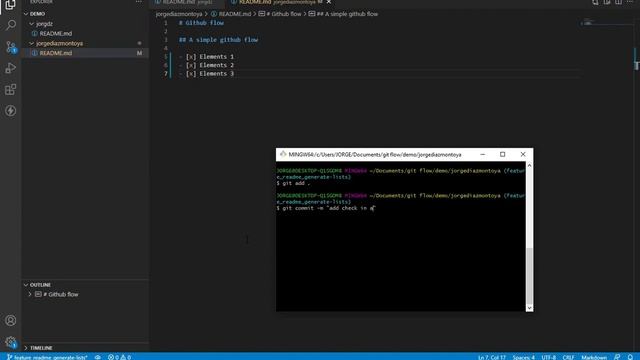640x360 pixels.
Task: Open Explorer panel more actions ellipsis
Action: tap(139, 2)
